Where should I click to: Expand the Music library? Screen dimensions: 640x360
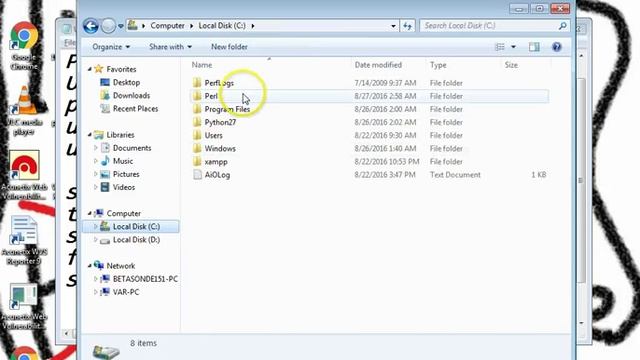click(x=96, y=161)
